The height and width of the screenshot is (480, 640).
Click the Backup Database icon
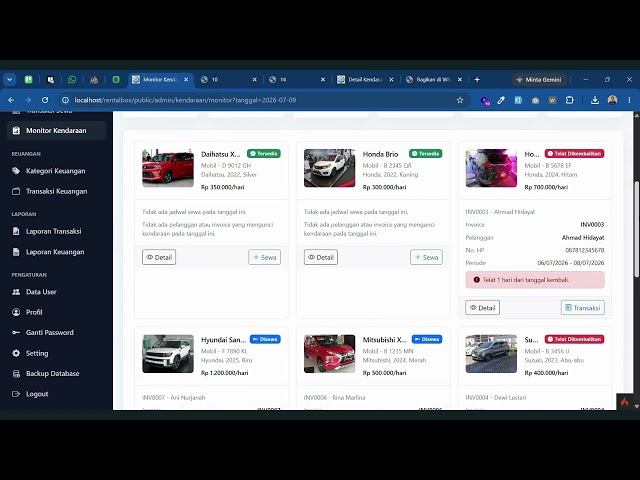click(x=16, y=373)
